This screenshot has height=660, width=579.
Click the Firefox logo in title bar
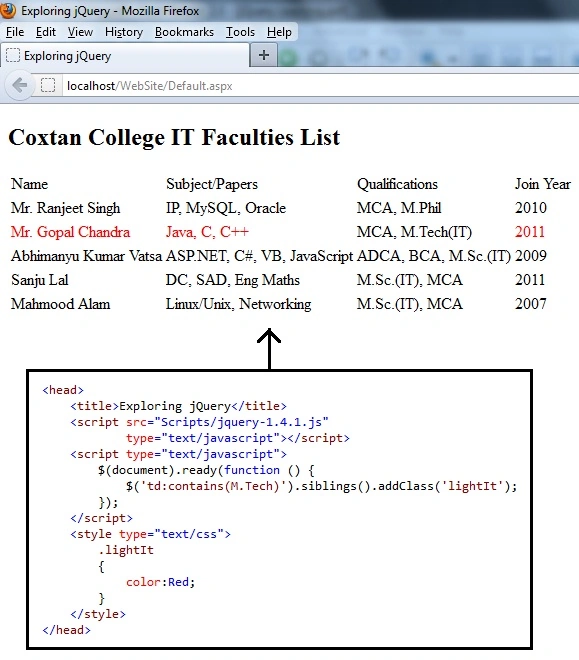point(8,10)
